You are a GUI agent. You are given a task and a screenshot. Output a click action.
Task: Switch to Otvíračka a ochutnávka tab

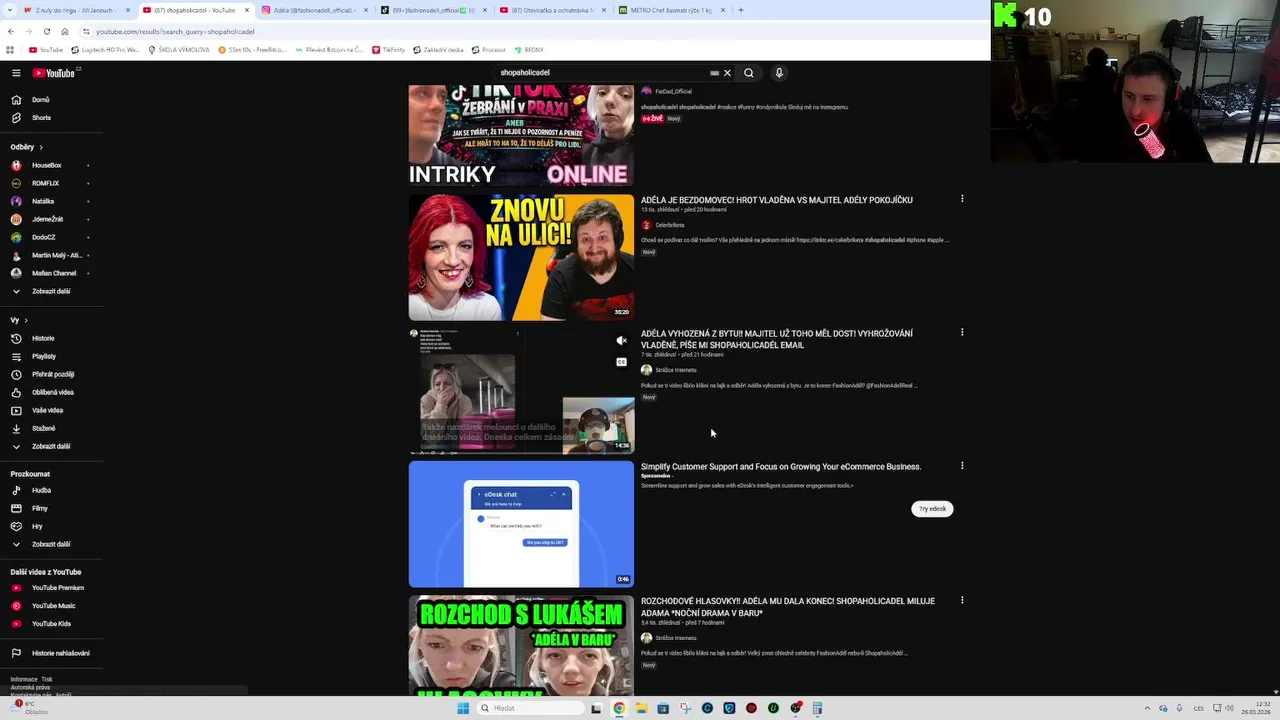coord(551,10)
